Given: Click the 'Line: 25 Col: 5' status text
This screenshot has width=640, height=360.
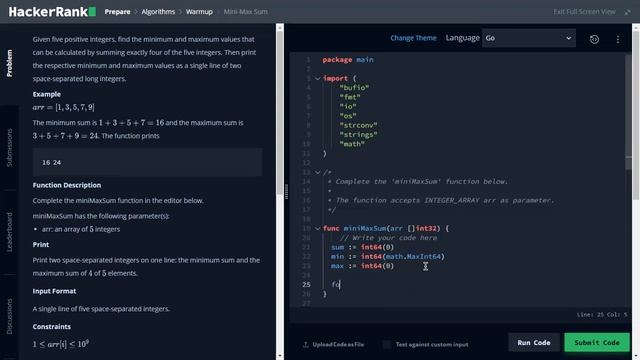Looking at the screenshot, I should 602,315.
